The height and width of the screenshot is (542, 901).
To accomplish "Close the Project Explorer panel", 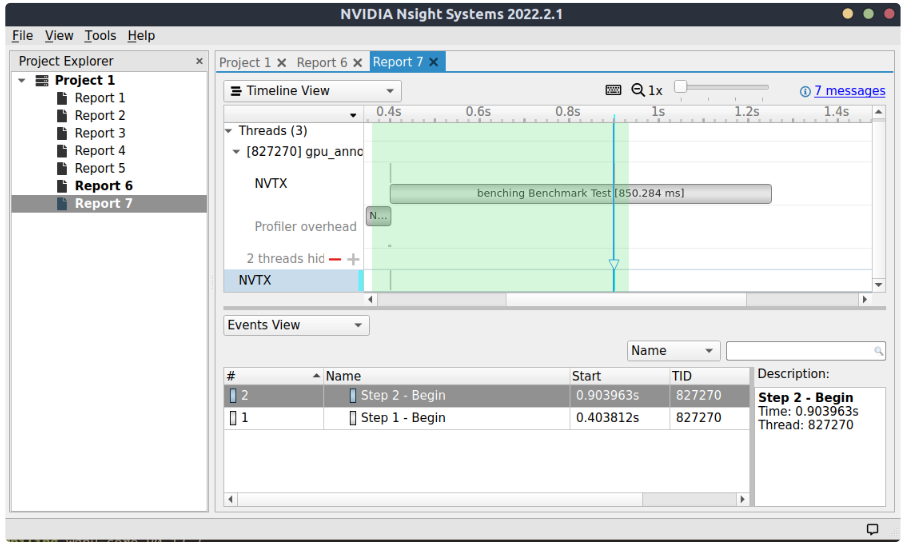I will tap(199, 61).
